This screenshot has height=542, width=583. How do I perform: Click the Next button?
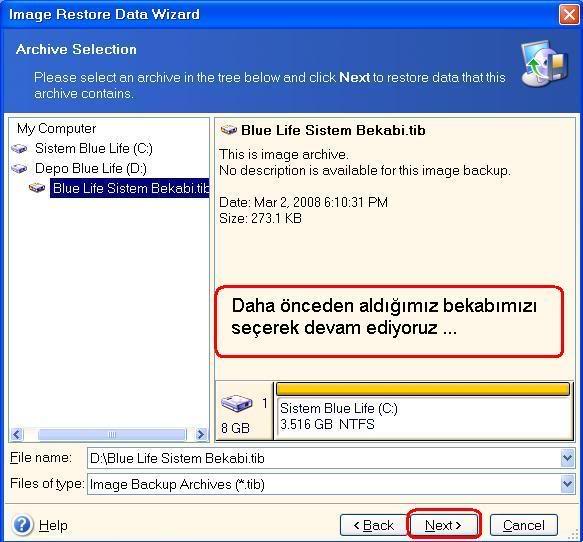click(x=443, y=525)
